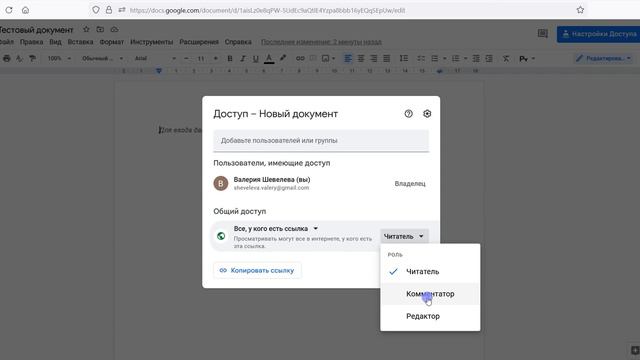Align text center
640x360 pixels.
pyautogui.click(x=361, y=58)
